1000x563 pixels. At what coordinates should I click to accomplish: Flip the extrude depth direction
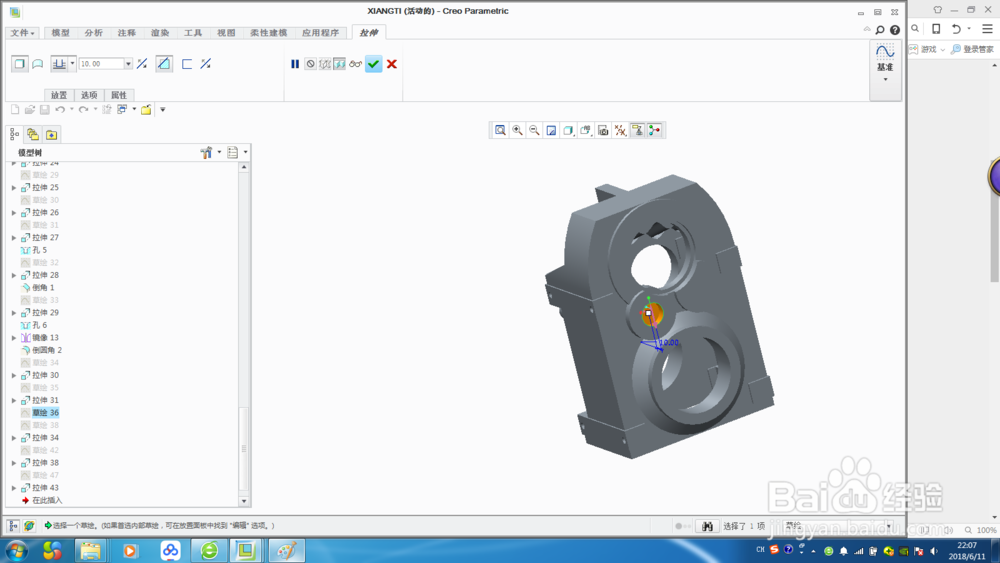click(x=142, y=64)
